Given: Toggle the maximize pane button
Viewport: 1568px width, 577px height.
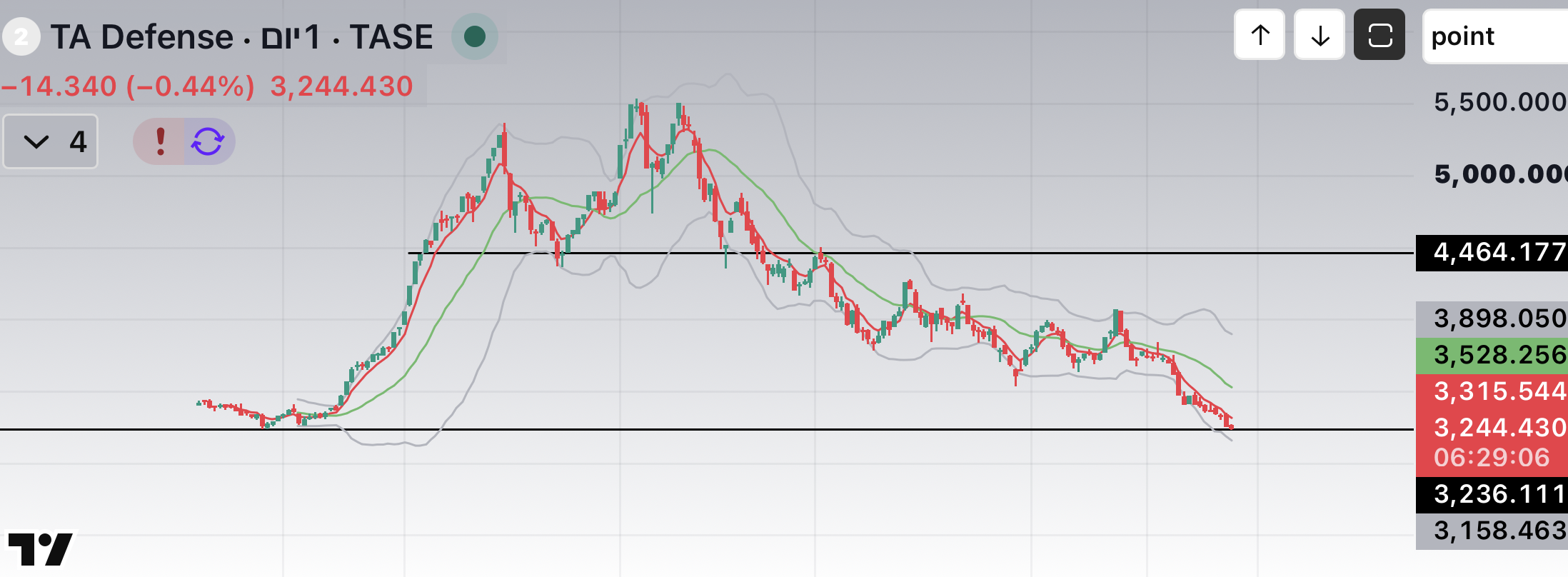Looking at the screenshot, I should click(x=1379, y=35).
